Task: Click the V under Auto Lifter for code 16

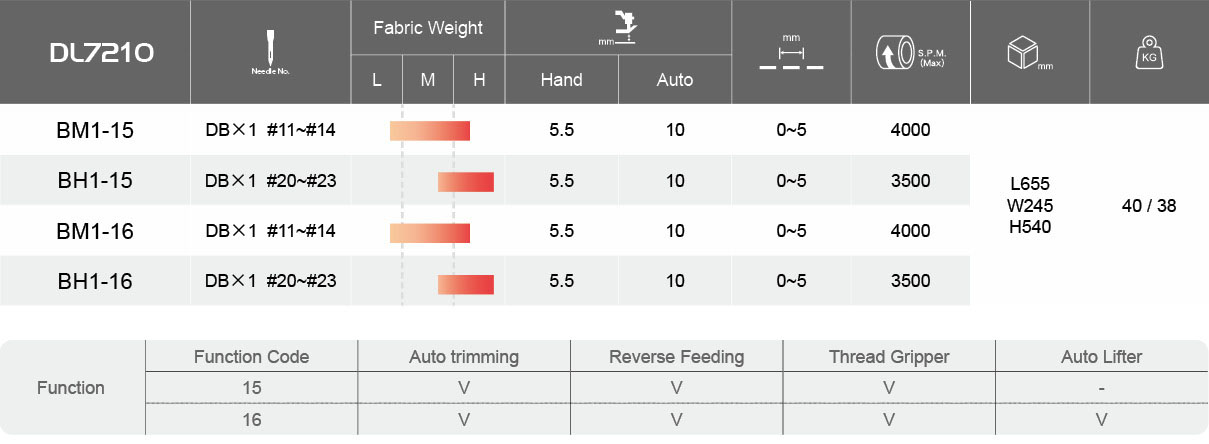Action: pyautogui.click(x=1101, y=419)
